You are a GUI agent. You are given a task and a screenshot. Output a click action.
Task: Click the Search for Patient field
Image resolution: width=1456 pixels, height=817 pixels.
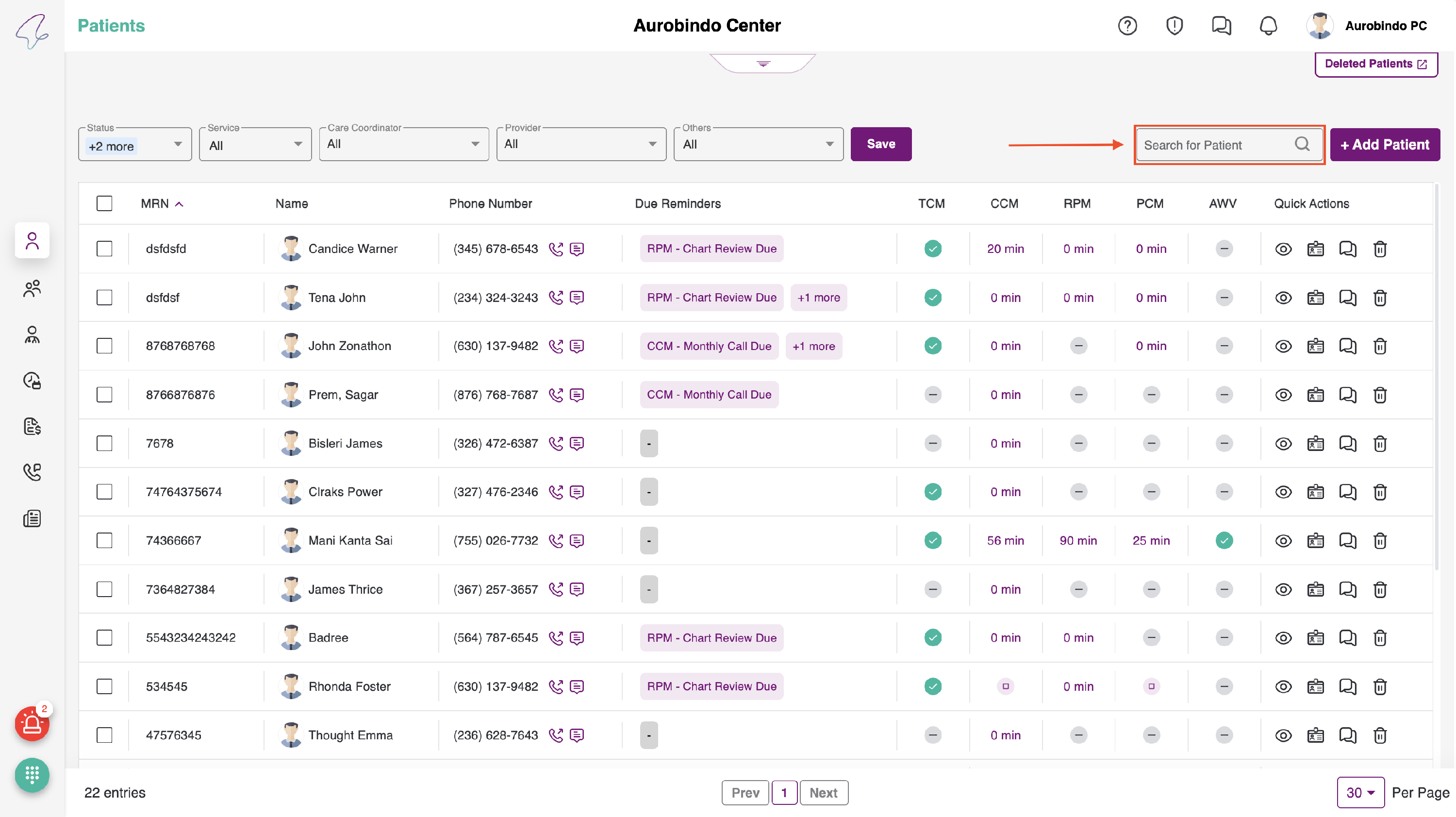tap(1215, 145)
